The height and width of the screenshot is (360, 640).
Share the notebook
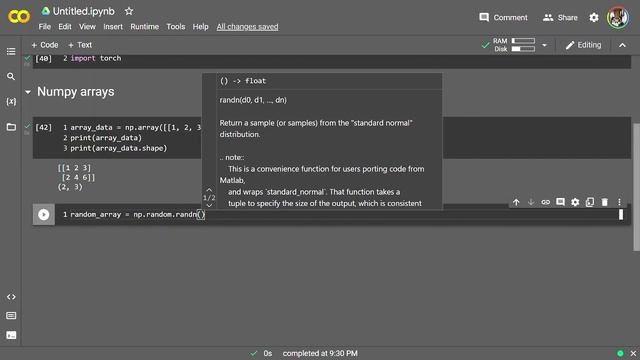coord(560,18)
